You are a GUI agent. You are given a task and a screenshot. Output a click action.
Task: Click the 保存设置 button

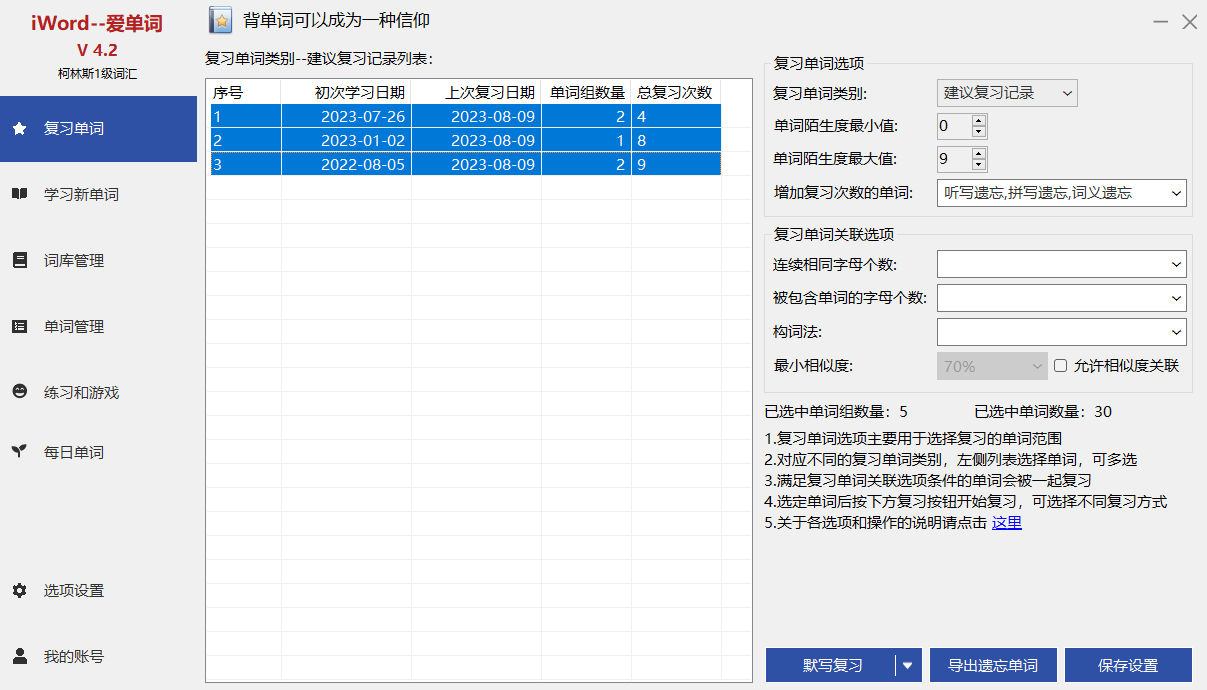tap(1127, 666)
